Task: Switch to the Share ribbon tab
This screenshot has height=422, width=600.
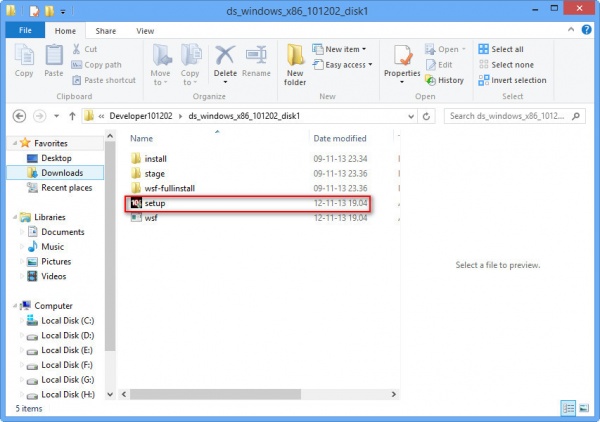Action: (x=106, y=31)
